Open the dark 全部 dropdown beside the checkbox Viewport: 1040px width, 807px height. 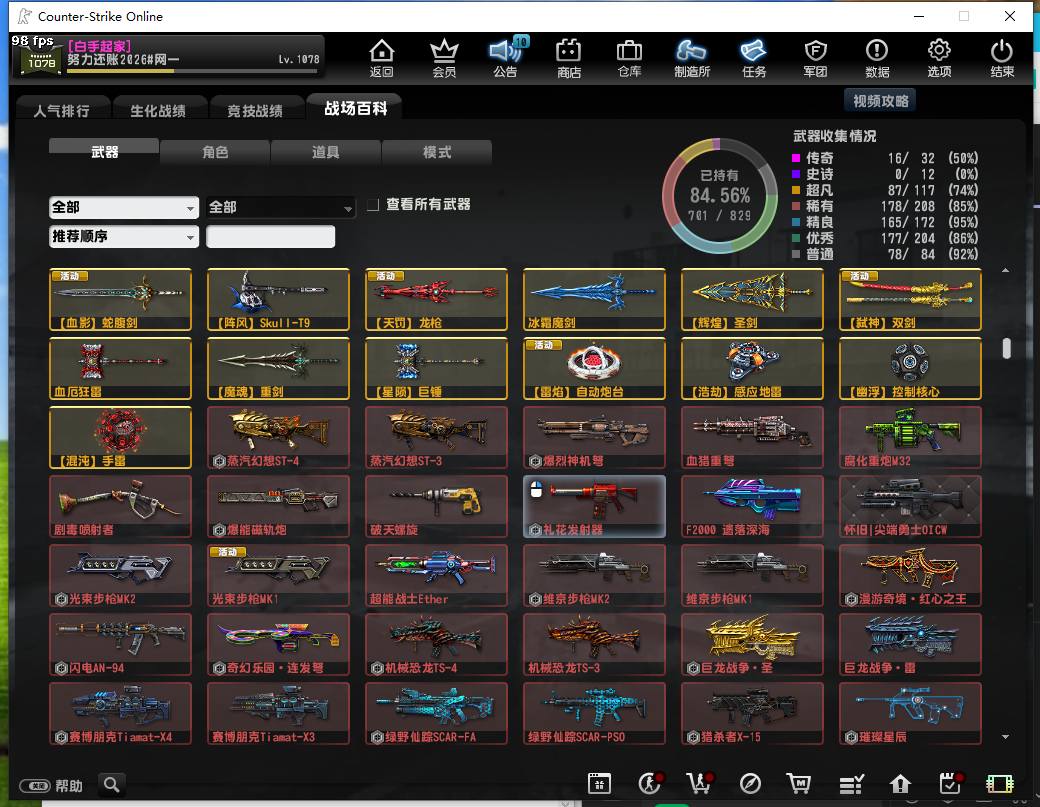coord(281,208)
